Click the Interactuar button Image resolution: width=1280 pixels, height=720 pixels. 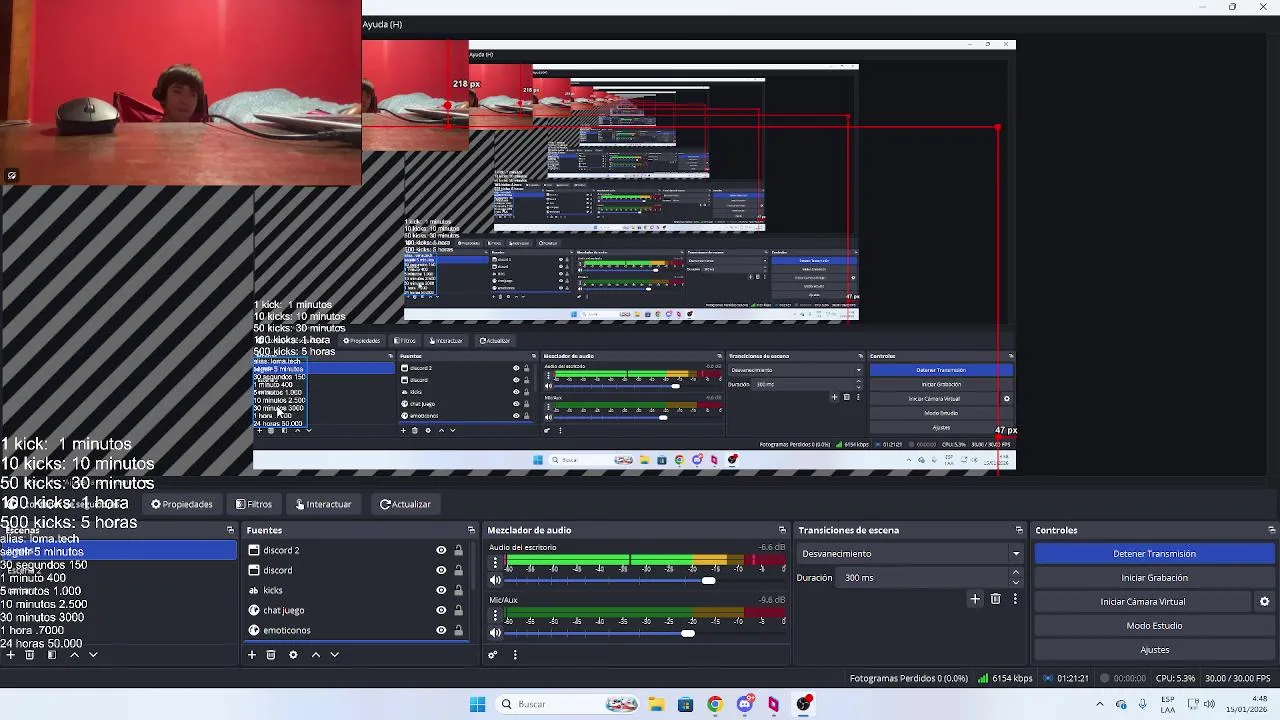coord(324,504)
